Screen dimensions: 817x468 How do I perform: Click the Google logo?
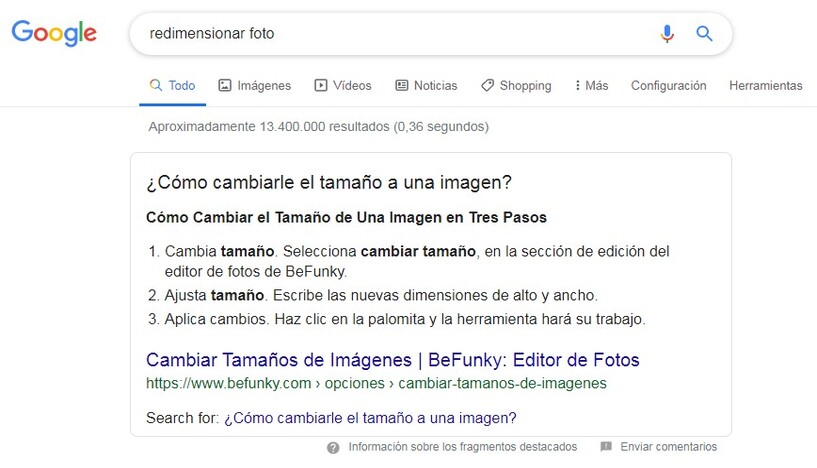[x=54, y=33]
